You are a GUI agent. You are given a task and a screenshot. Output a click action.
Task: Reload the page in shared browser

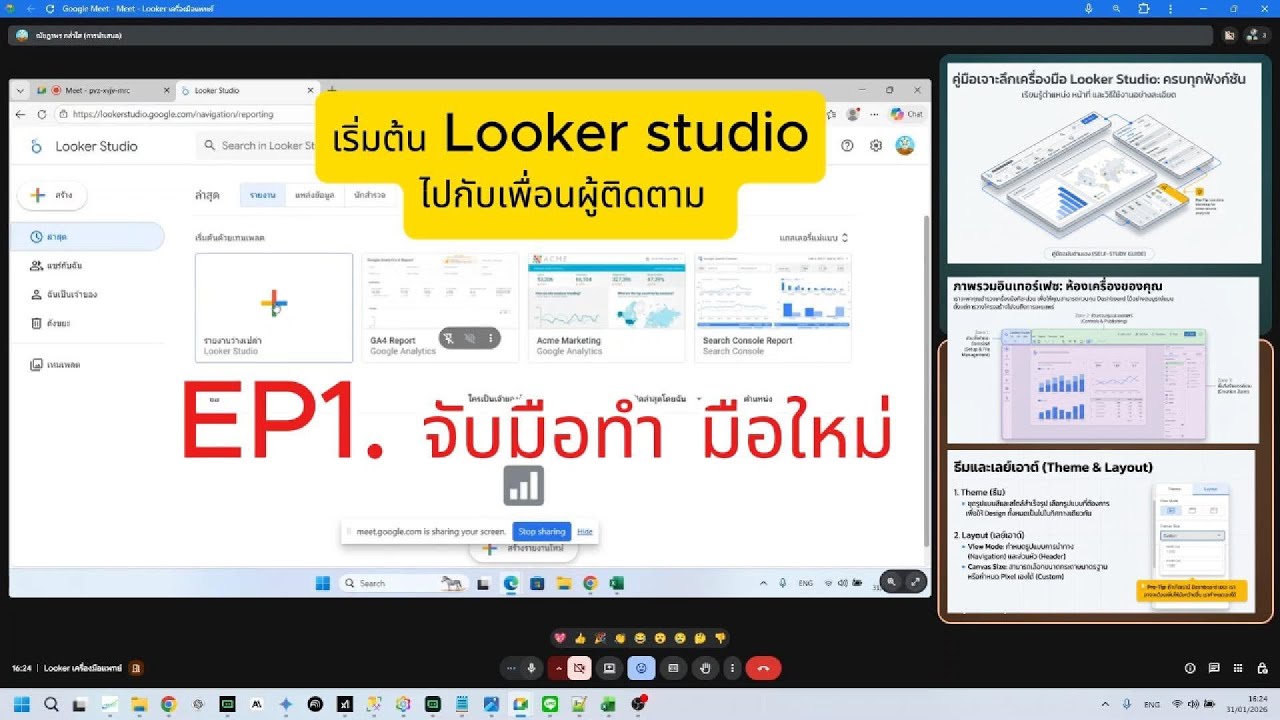[41, 114]
